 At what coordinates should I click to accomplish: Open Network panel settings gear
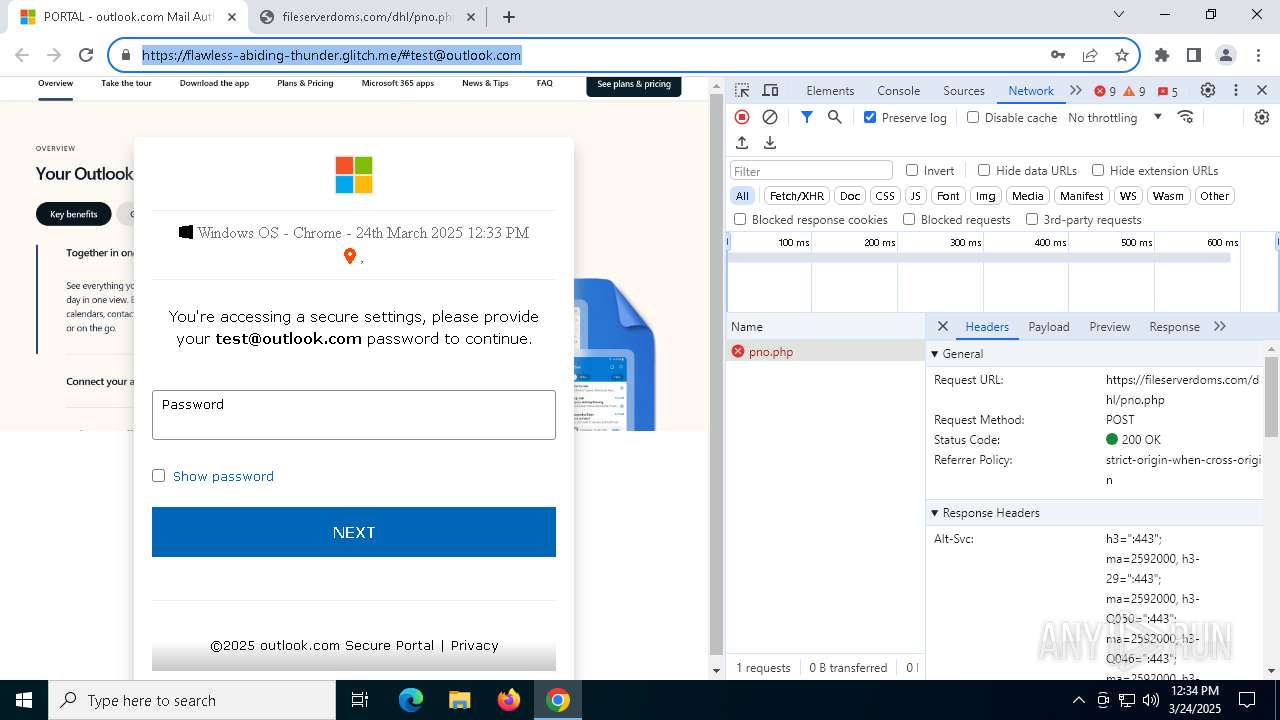coord(1262,117)
